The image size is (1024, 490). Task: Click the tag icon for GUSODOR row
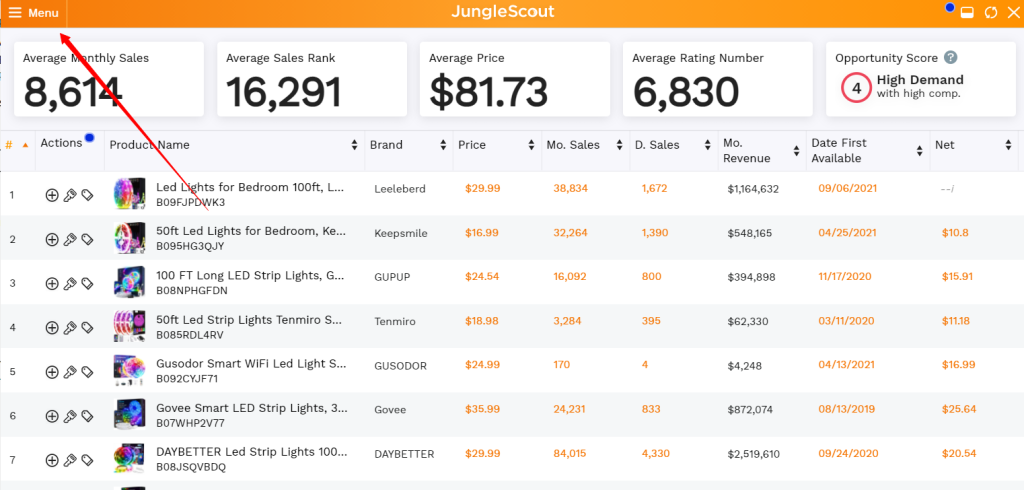click(x=87, y=372)
